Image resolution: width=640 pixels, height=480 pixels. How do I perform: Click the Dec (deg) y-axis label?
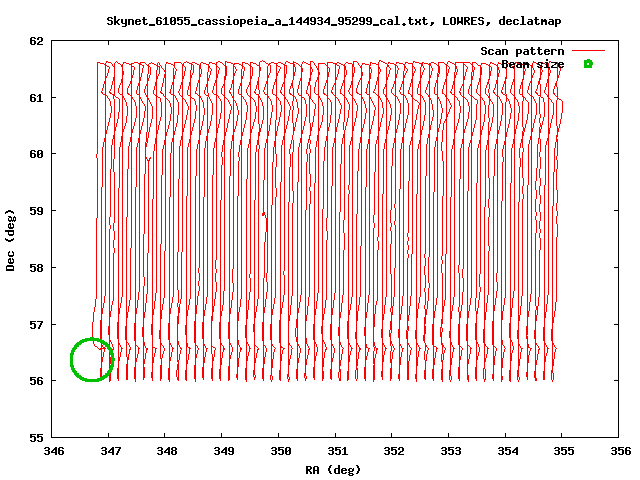coord(11,240)
